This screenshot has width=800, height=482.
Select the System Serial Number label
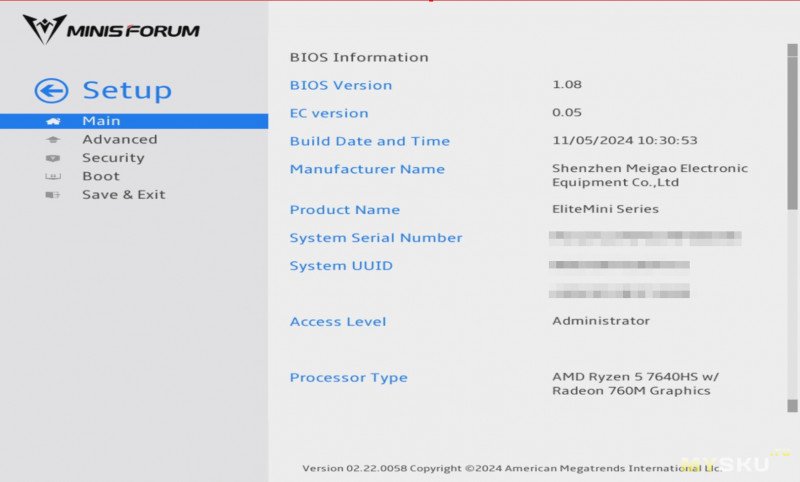[x=376, y=238]
